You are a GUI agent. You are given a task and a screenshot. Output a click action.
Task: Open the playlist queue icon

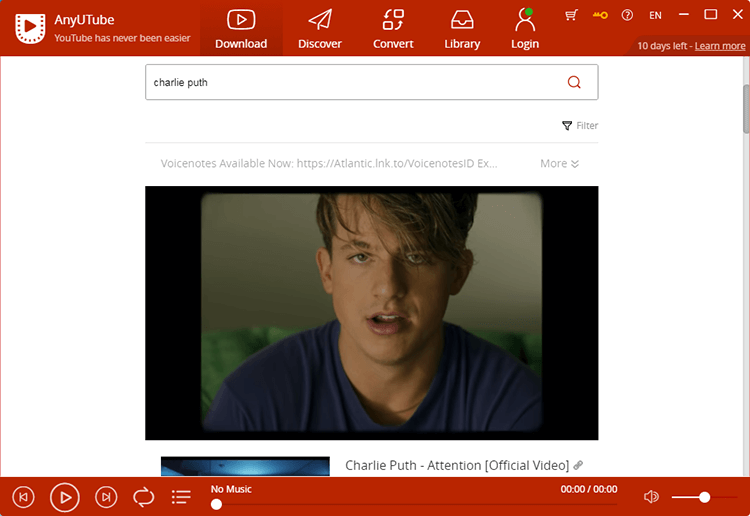pos(181,497)
